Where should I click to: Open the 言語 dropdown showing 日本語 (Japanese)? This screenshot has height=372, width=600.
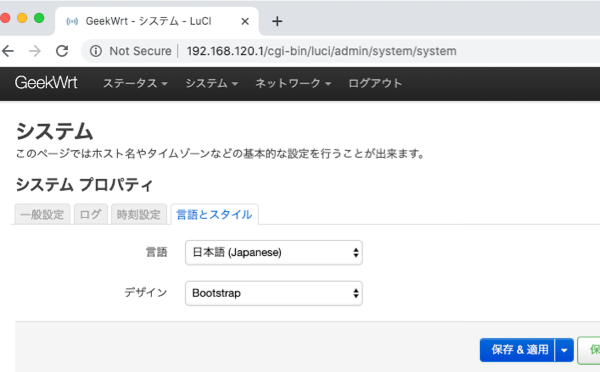(274, 253)
